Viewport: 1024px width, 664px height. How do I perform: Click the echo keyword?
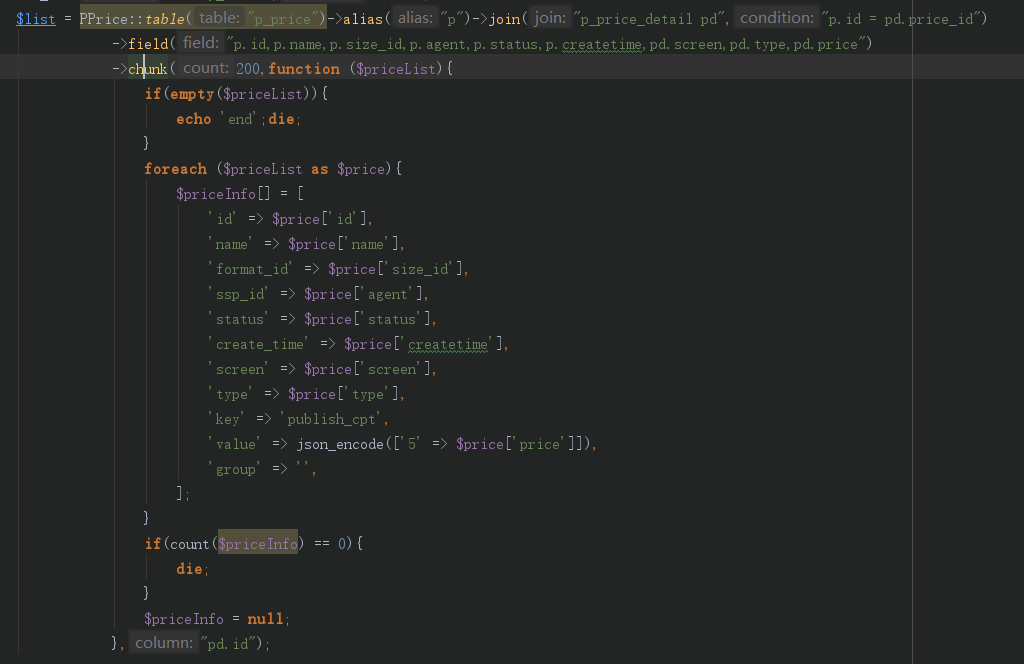coord(193,119)
